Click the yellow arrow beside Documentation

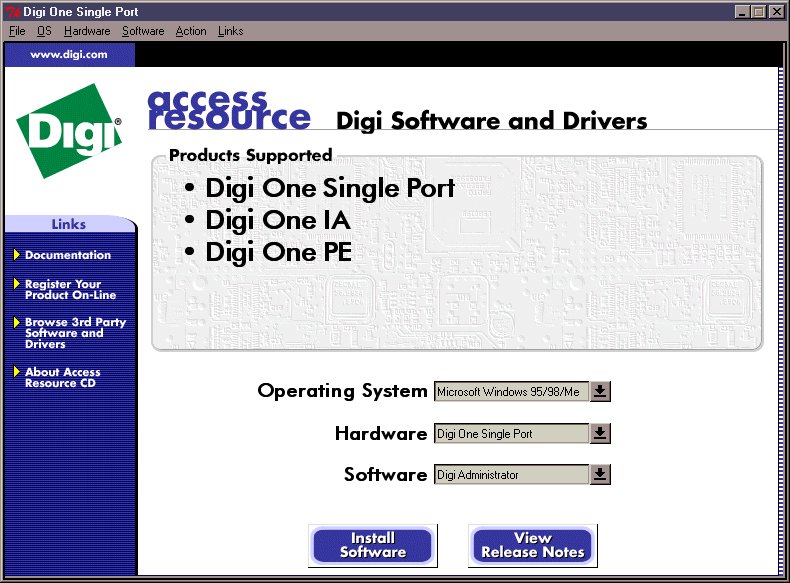point(17,255)
